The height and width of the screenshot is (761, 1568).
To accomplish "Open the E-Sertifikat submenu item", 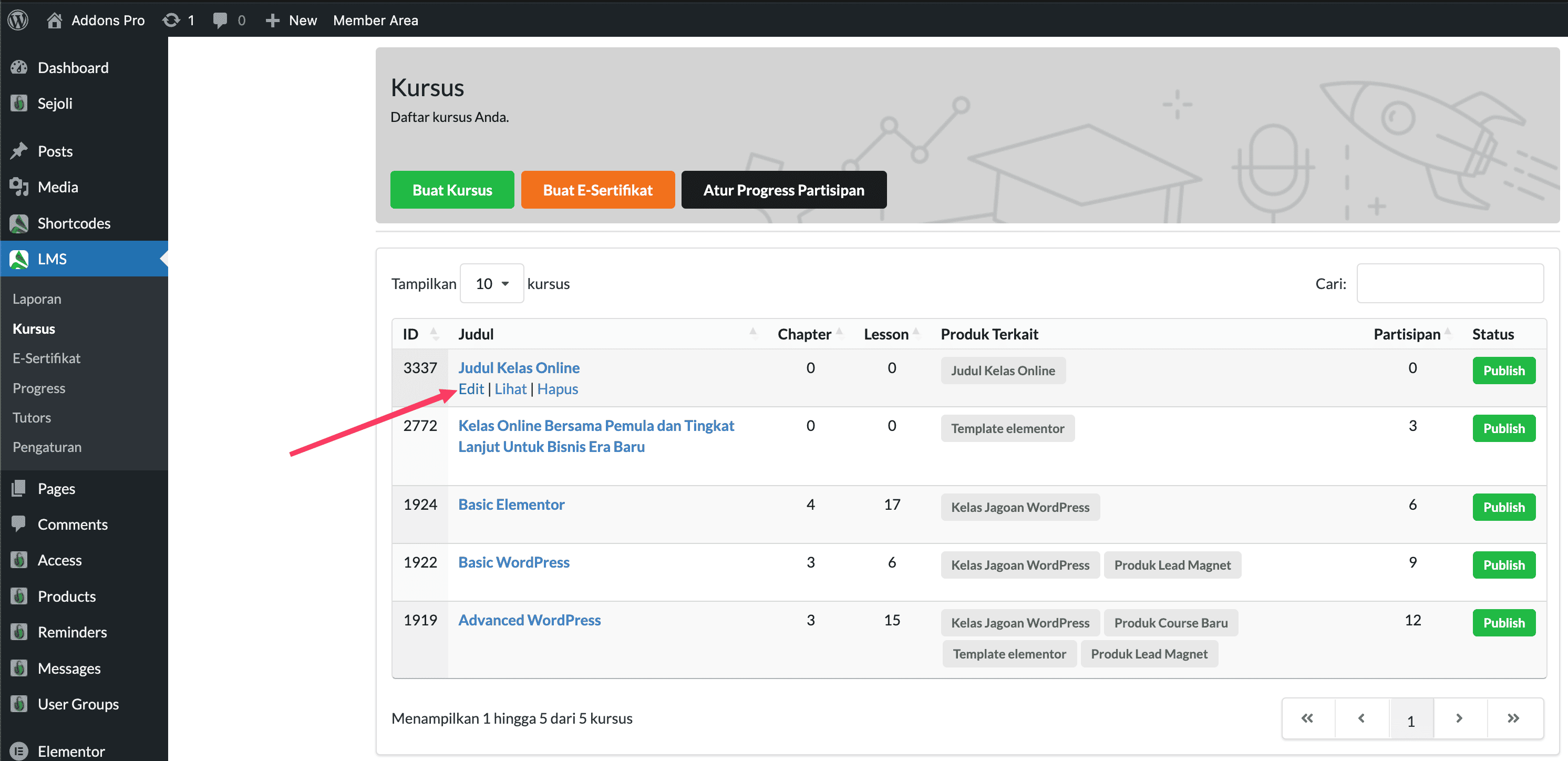I will pos(46,358).
